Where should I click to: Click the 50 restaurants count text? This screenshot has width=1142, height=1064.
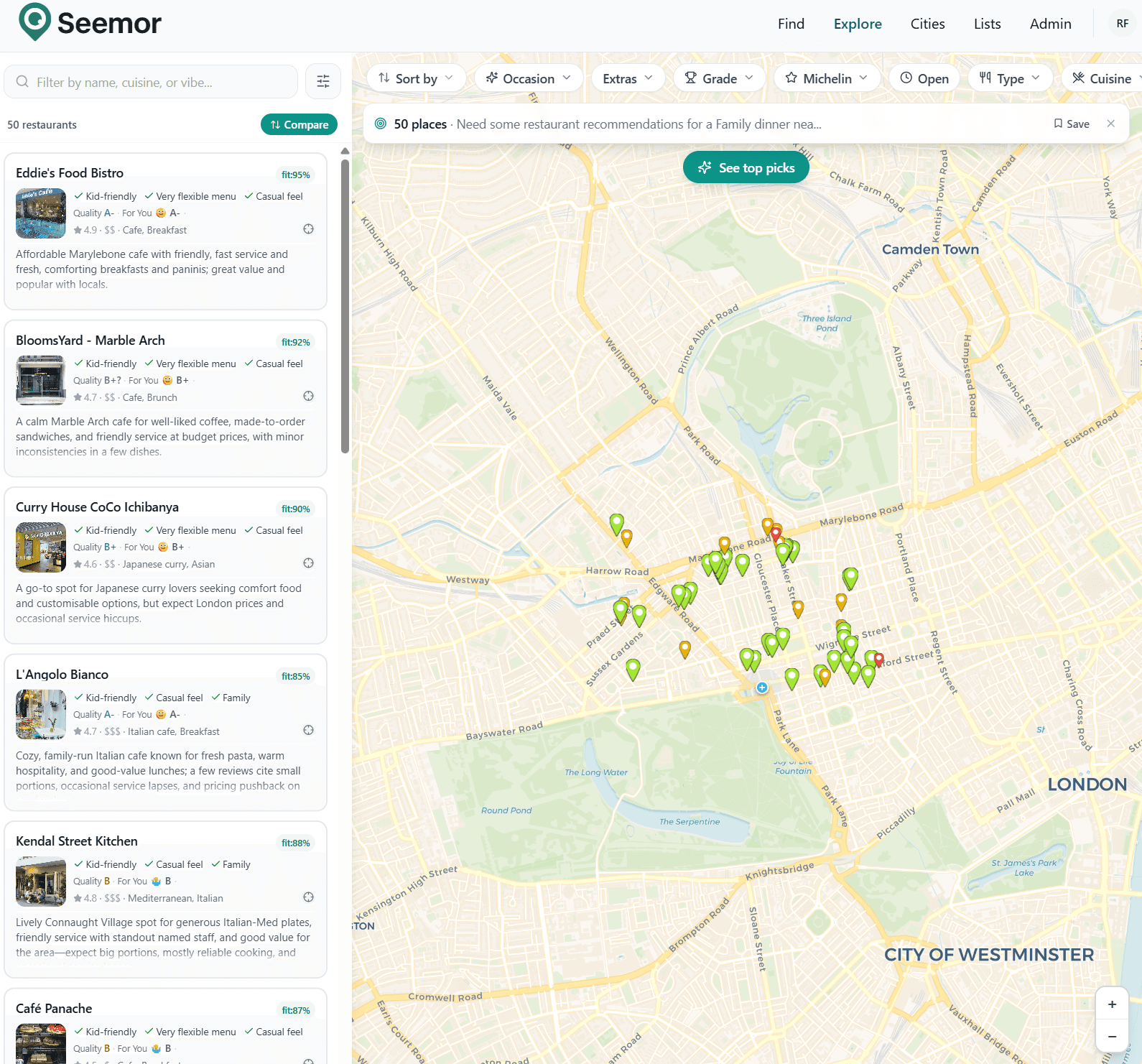pyautogui.click(x=42, y=124)
